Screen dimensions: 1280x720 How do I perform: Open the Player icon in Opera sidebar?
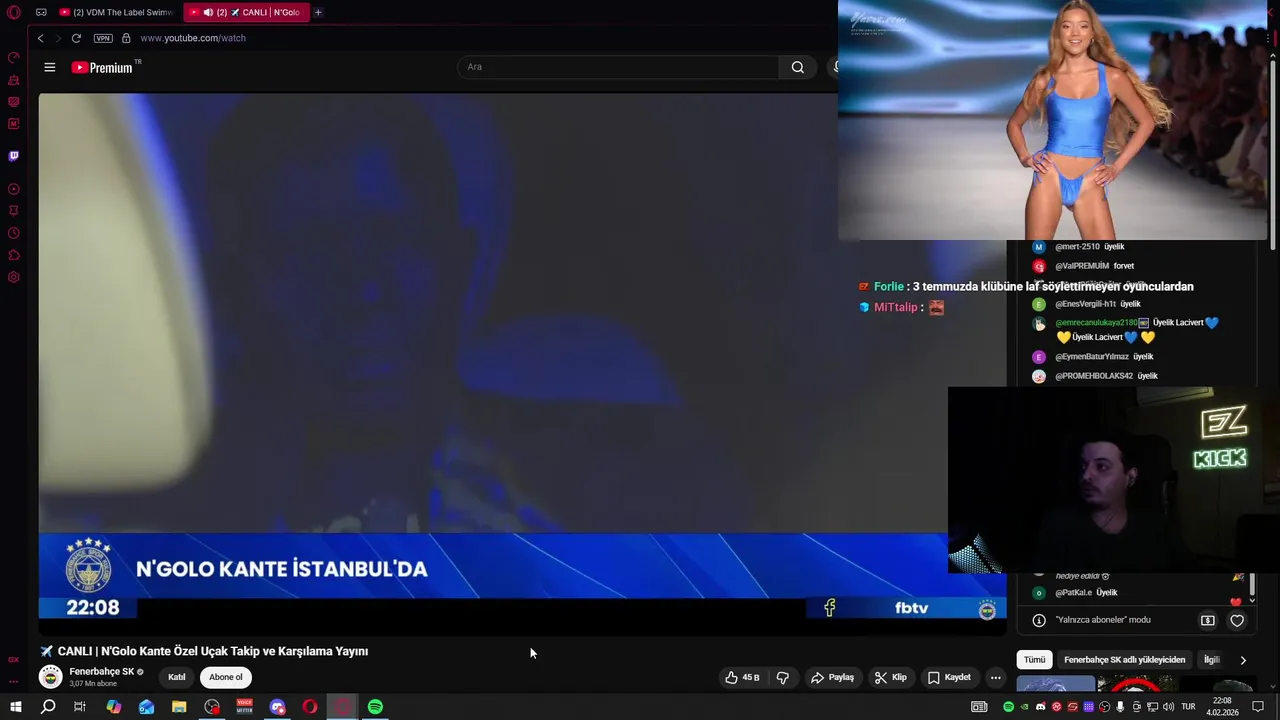(14, 189)
